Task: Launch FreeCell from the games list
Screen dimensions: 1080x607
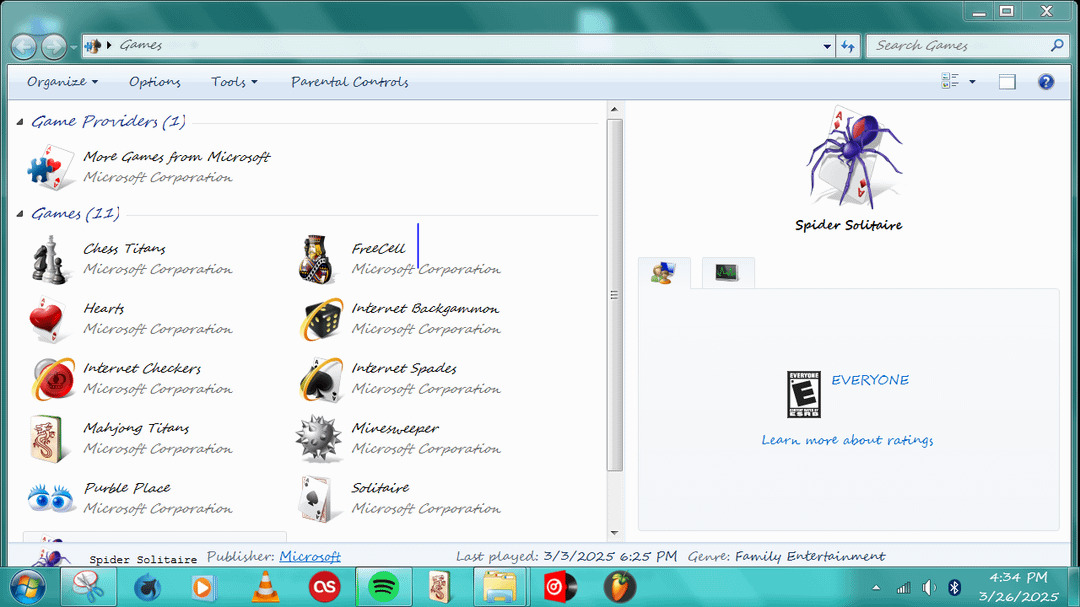Action: [x=318, y=259]
